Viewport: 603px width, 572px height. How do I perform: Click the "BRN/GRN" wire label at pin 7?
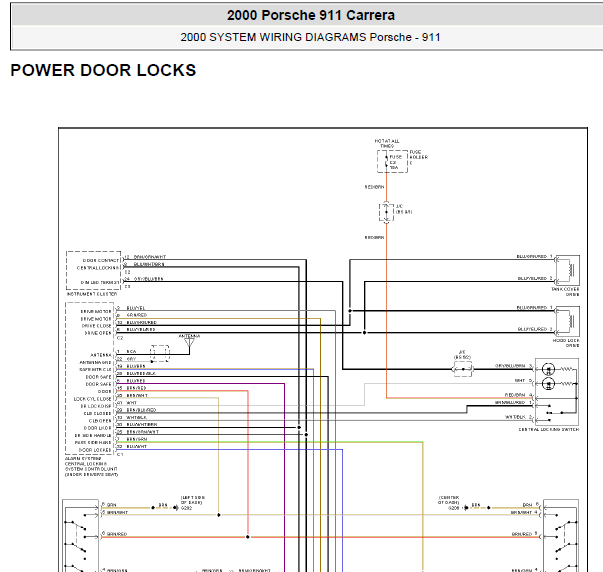tap(137, 439)
